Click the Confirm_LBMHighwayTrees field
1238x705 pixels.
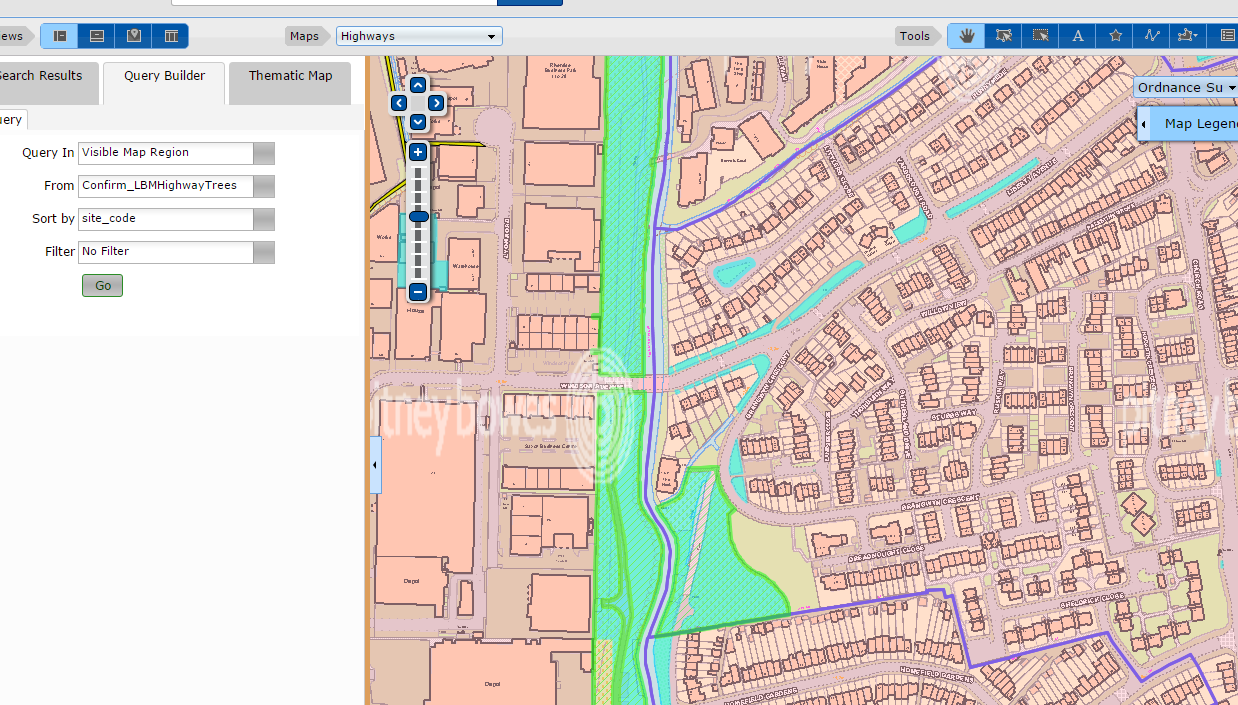click(166, 186)
